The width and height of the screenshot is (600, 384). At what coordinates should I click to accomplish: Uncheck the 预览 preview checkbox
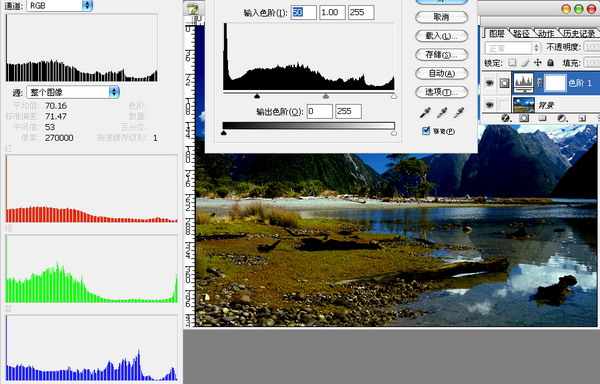click(x=426, y=131)
